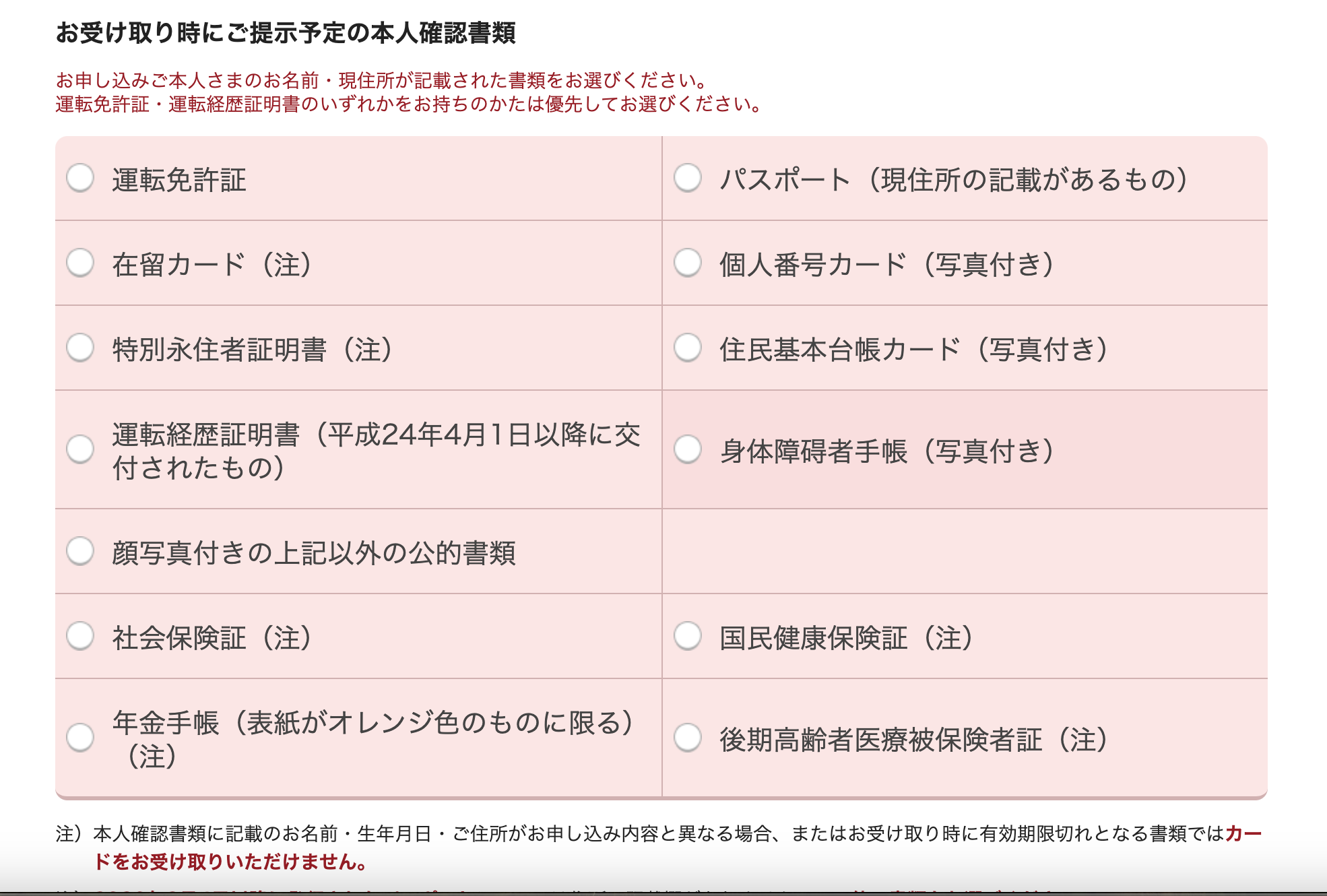Screen dimensions: 1327x896
Task: Pick the 身体障碍者手帳（写真付き） radio button
Action: 688,449
